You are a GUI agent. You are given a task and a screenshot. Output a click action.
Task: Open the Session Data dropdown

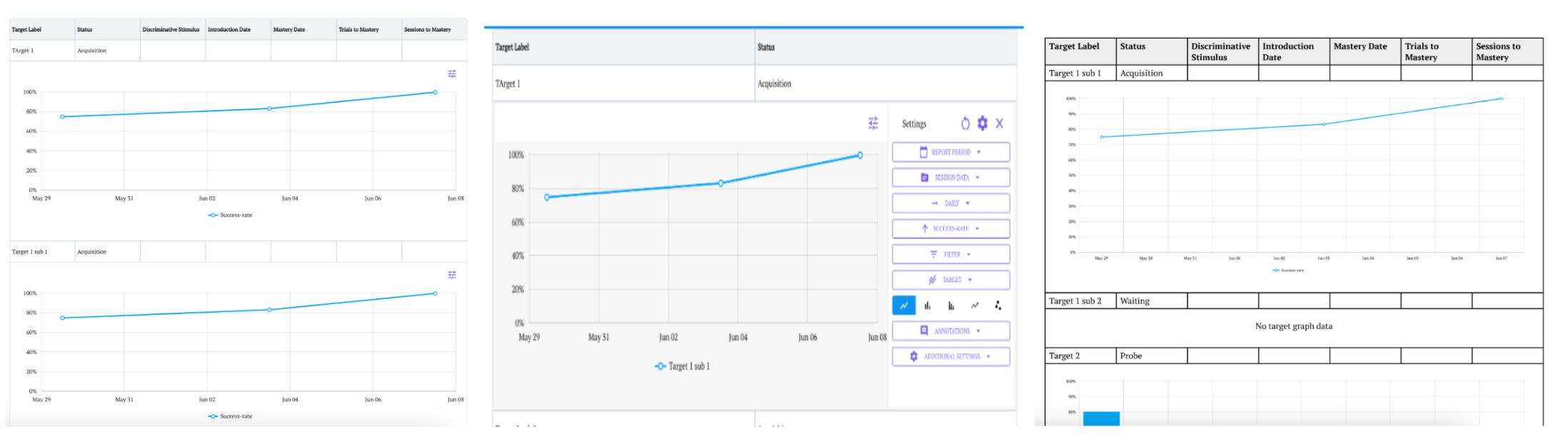[951, 178]
